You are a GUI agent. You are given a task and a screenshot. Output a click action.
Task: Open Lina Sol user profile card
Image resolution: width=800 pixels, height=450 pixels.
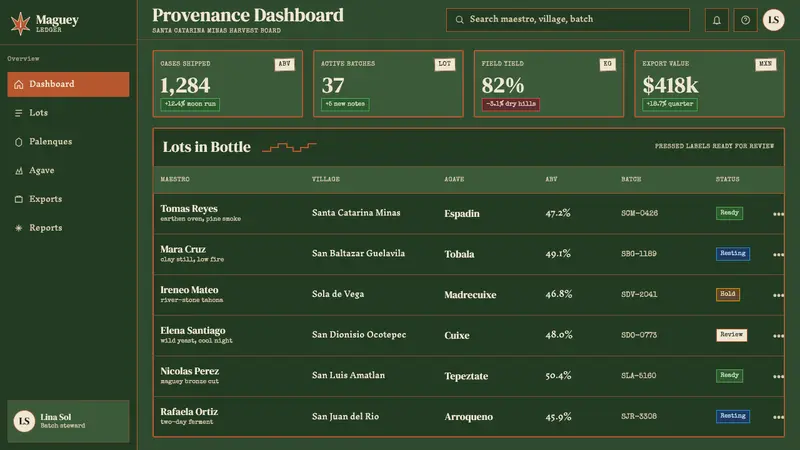click(x=68, y=421)
